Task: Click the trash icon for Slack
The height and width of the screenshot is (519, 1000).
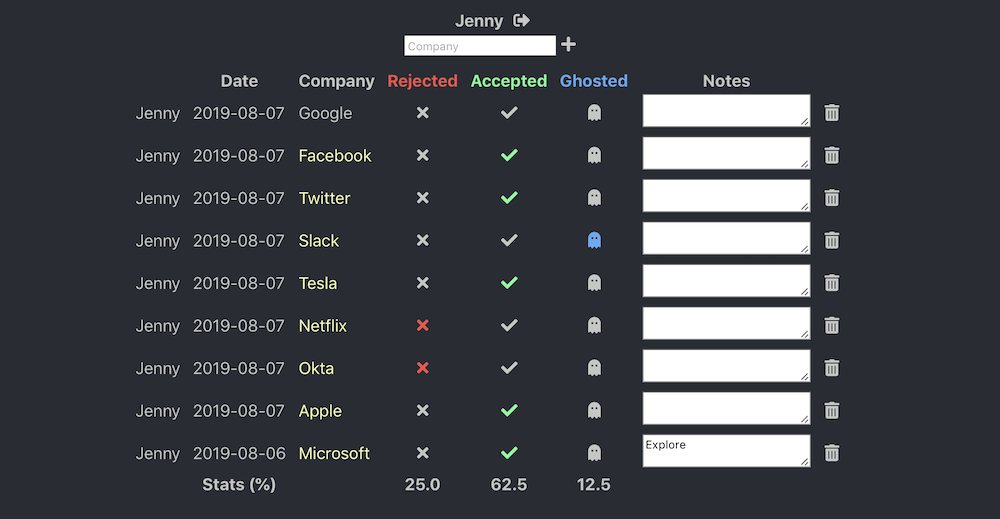Action: pyautogui.click(x=831, y=241)
